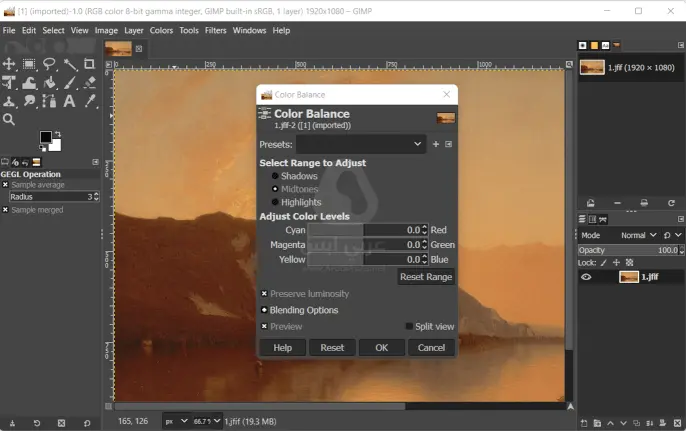The image size is (686, 431).
Task: Select the Shadows range radio button
Action: (x=275, y=176)
